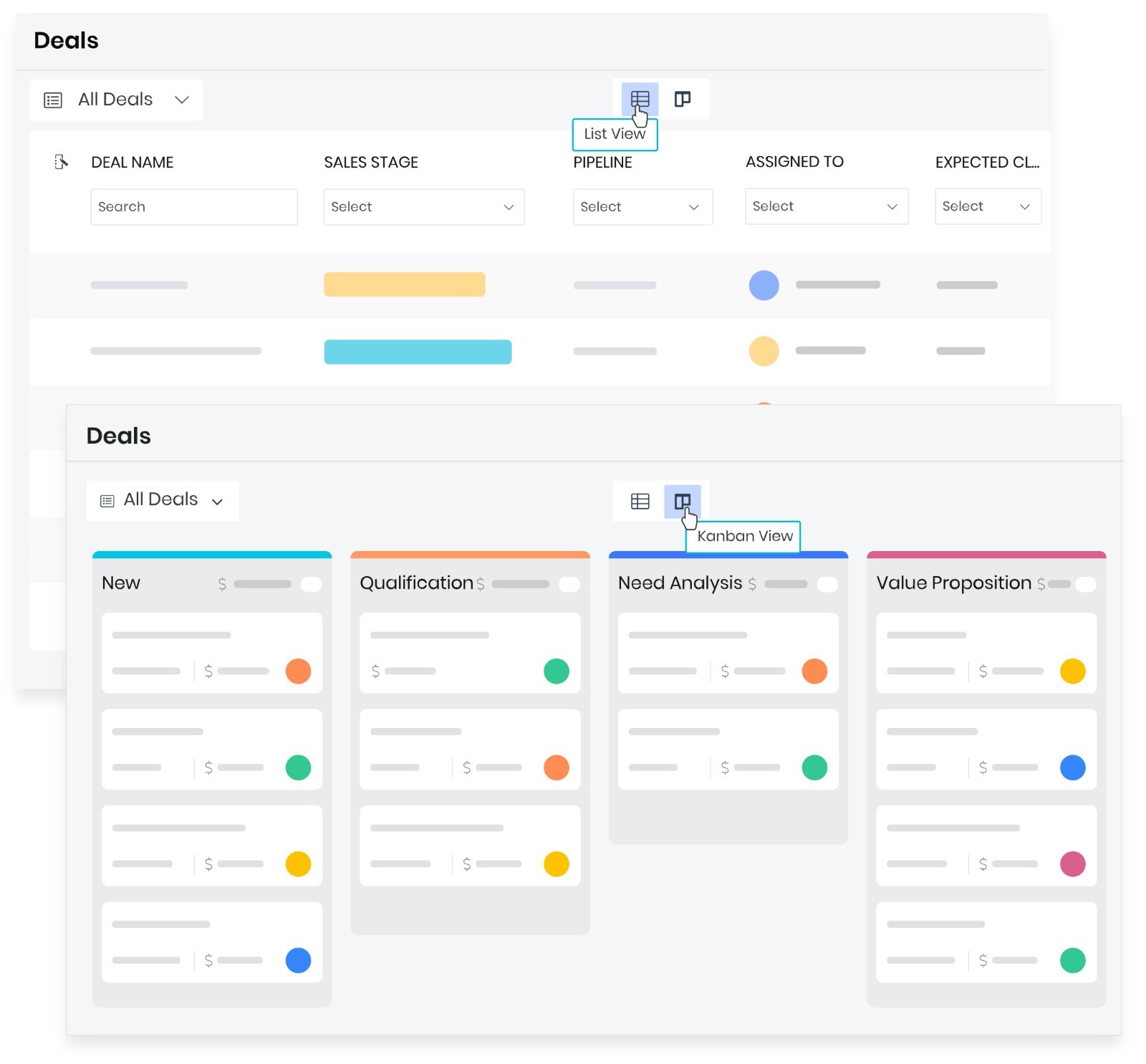Toggle the switch in Qualification column header
This screenshot has width=1146, height=1064.
[x=569, y=584]
